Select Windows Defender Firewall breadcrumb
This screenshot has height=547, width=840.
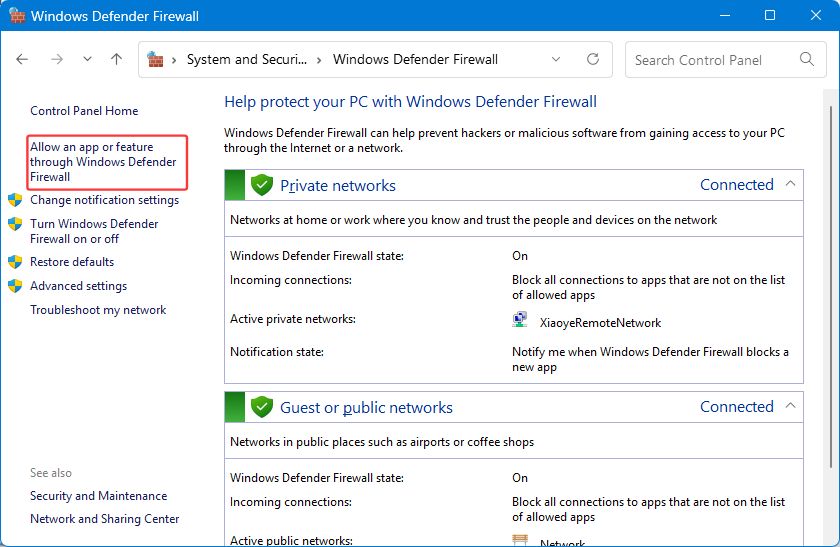click(x=415, y=59)
